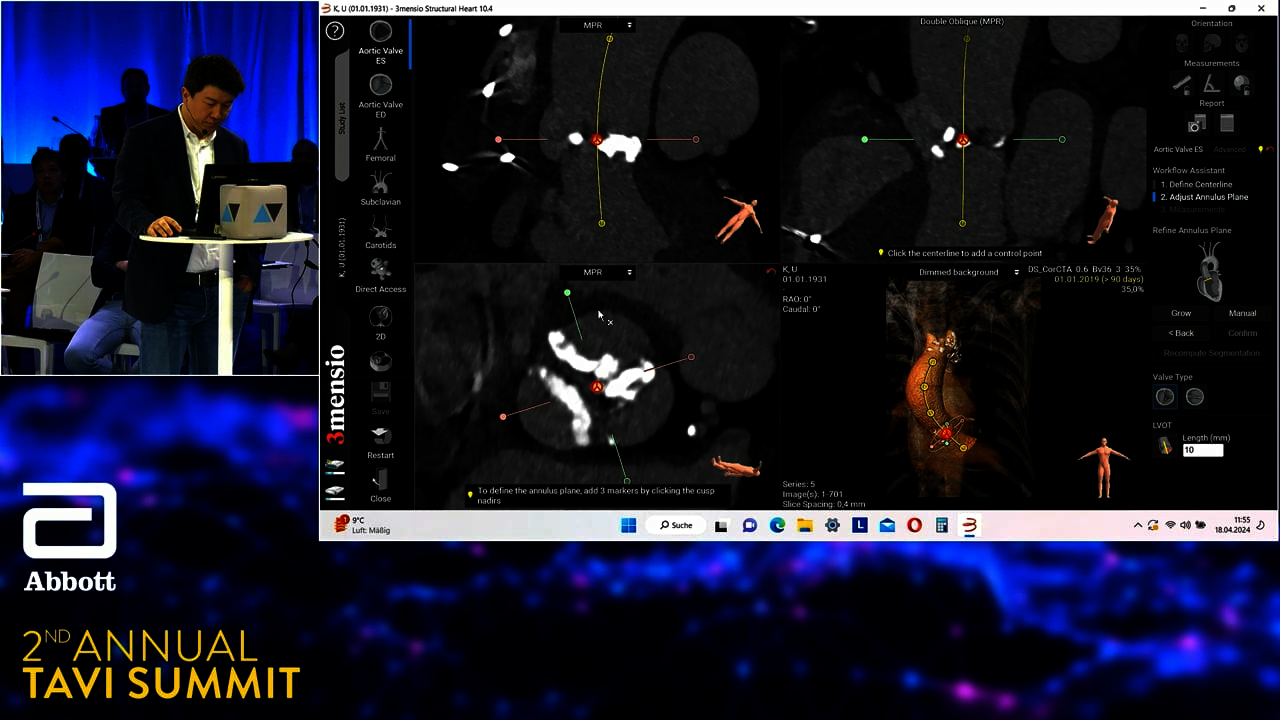Open the weather widget showing 9°C
This screenshot has width=1280, height=720.
tap(362, 525)
